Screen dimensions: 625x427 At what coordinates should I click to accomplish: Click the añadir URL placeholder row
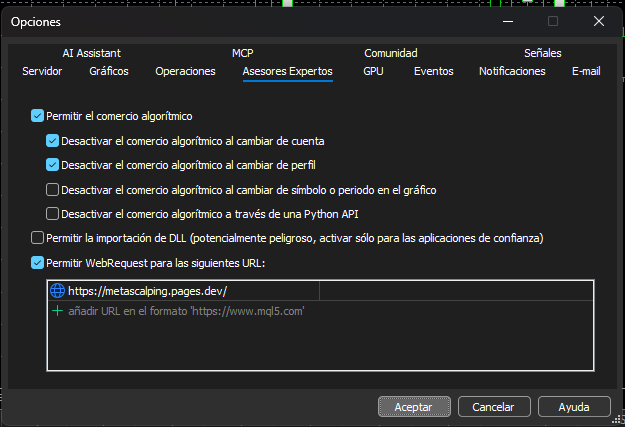tap(320, 311)
